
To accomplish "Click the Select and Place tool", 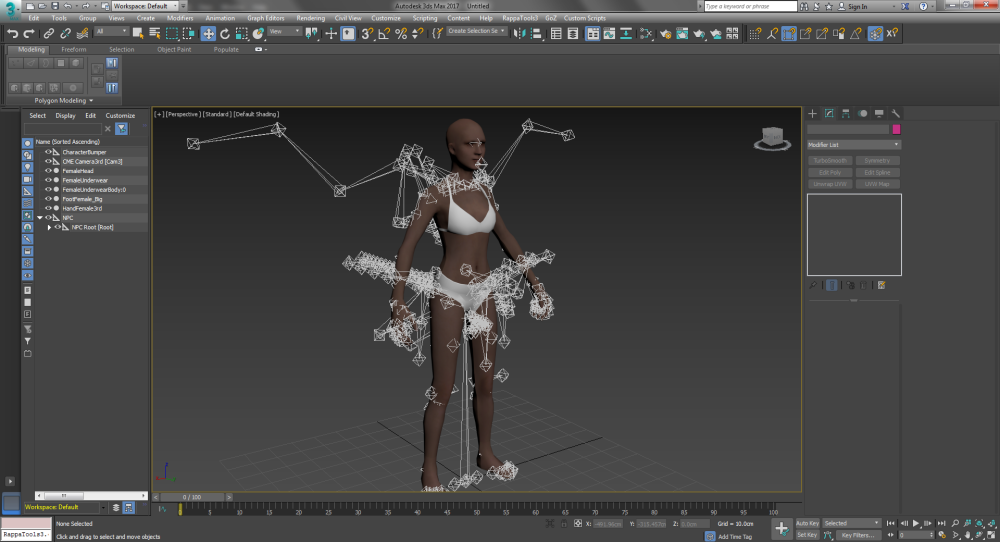I will pos(258,34).
